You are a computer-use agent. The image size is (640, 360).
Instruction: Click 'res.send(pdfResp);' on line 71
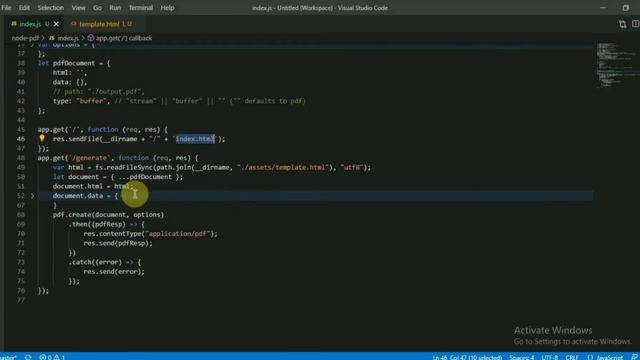pos(118,243)
